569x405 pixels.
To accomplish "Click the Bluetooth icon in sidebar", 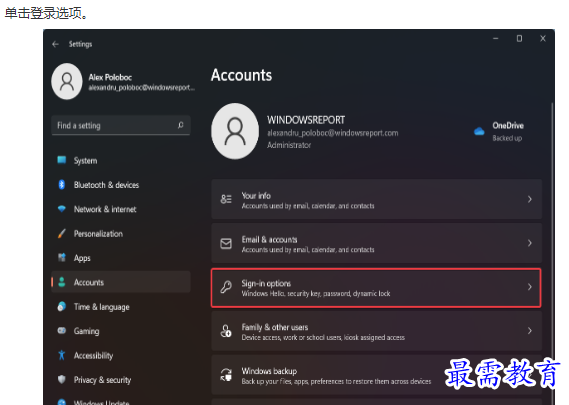I will [x=62, y=184].
